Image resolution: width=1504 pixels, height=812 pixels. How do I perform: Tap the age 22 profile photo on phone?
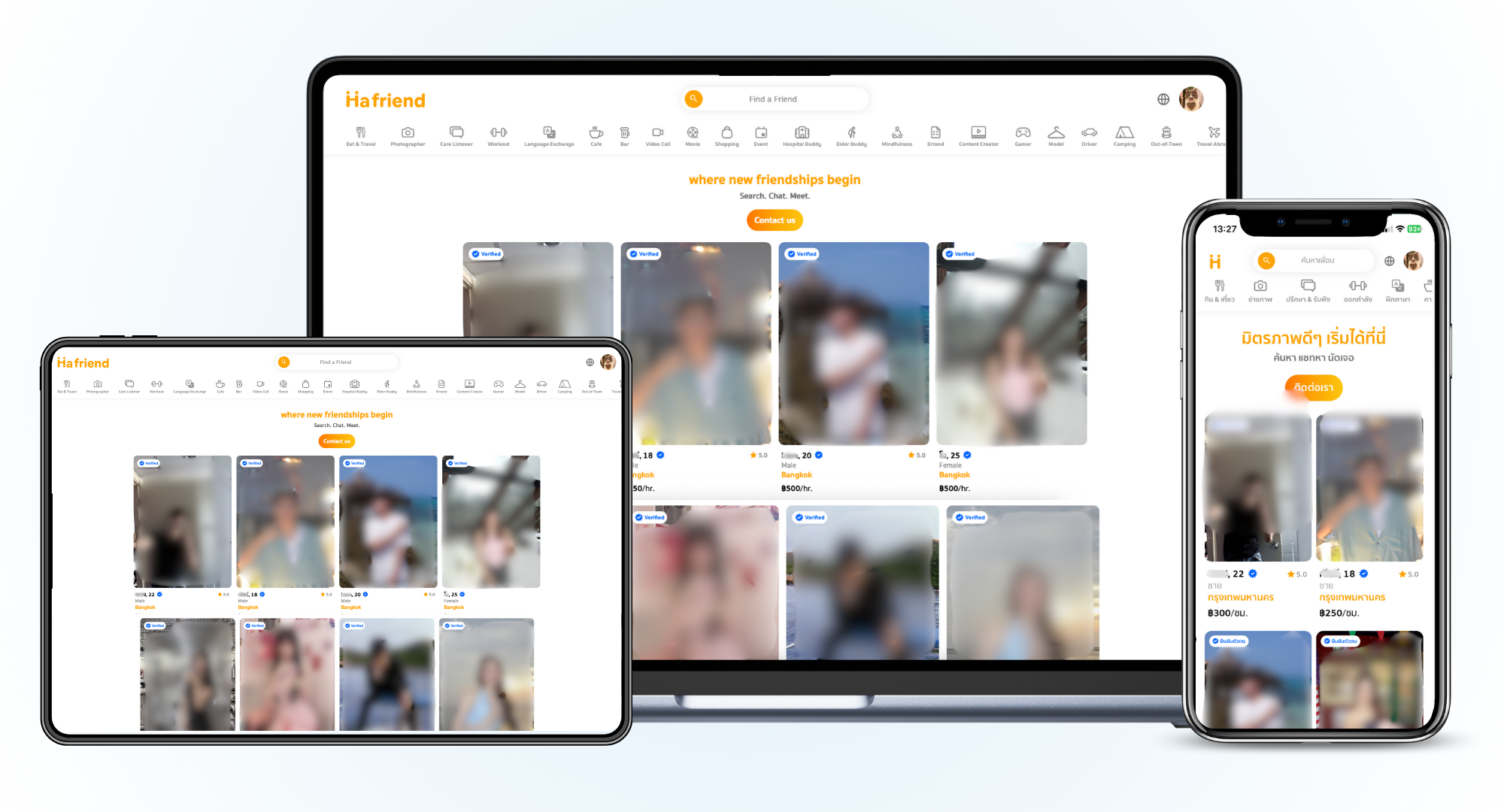coord(1258,488)
